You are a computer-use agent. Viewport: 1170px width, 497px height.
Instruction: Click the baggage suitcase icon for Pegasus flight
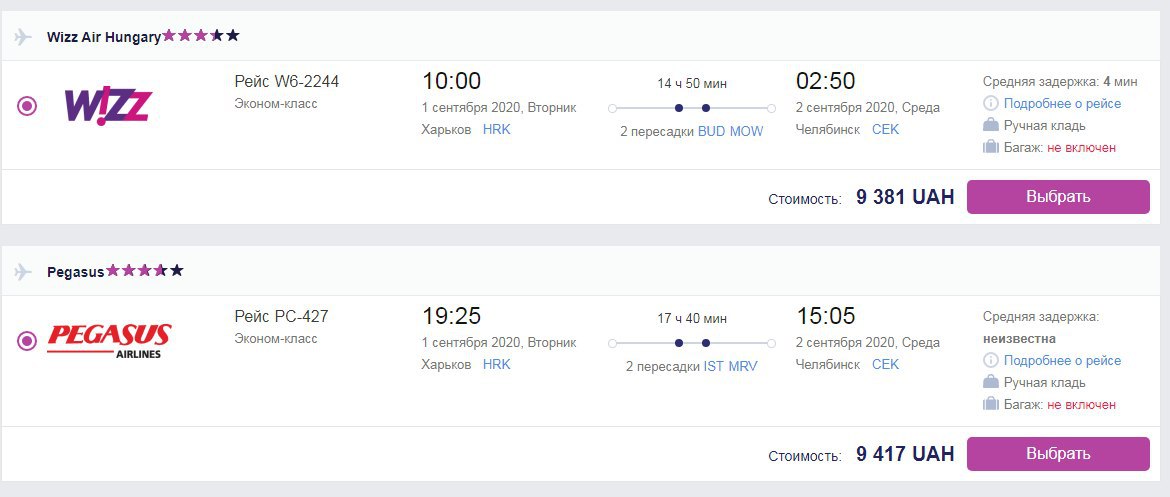991,404
